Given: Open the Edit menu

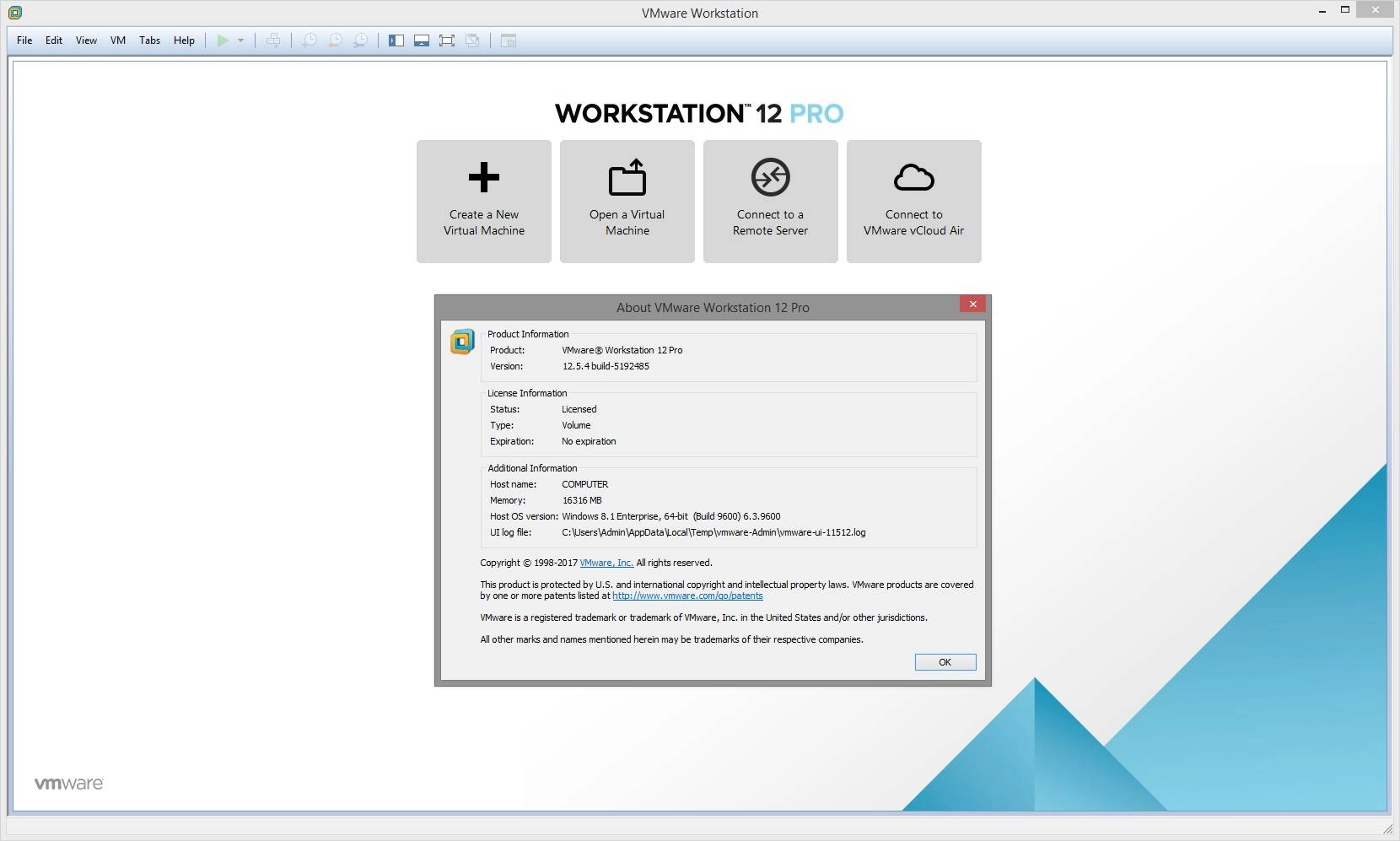Looking at the screenshot, I should (x=54, y=40).
